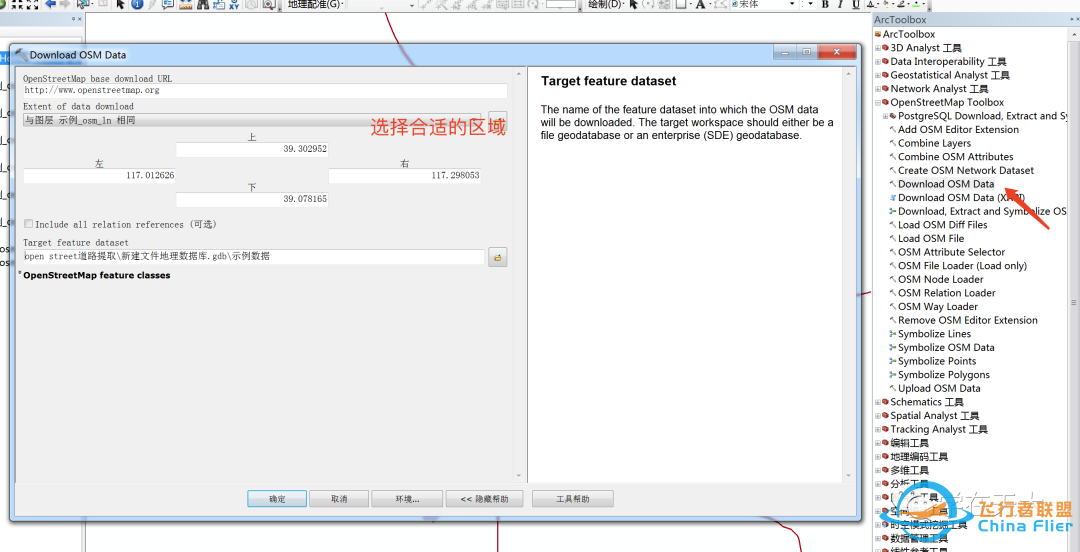Go back to previous map extent arrow
Viewport: 1080px width, 552px height.
coord(50,5)
